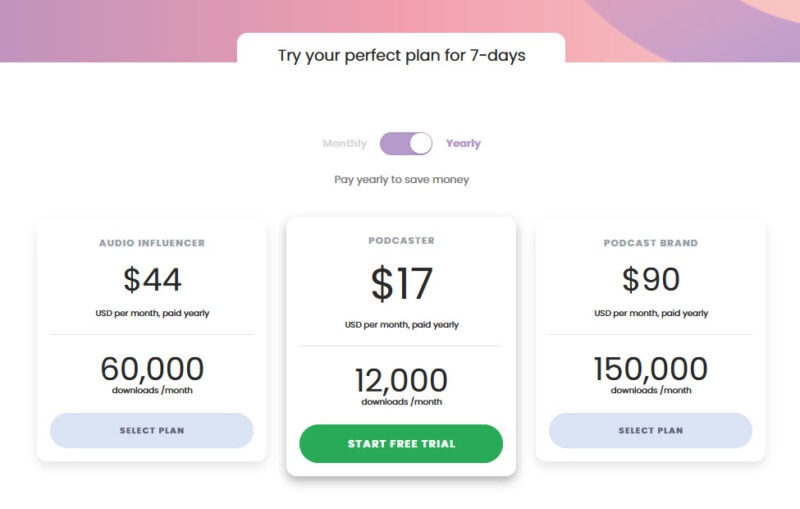800x509 pixels.
Task: Select the Monthly billing label
Action: click(345, 143)
